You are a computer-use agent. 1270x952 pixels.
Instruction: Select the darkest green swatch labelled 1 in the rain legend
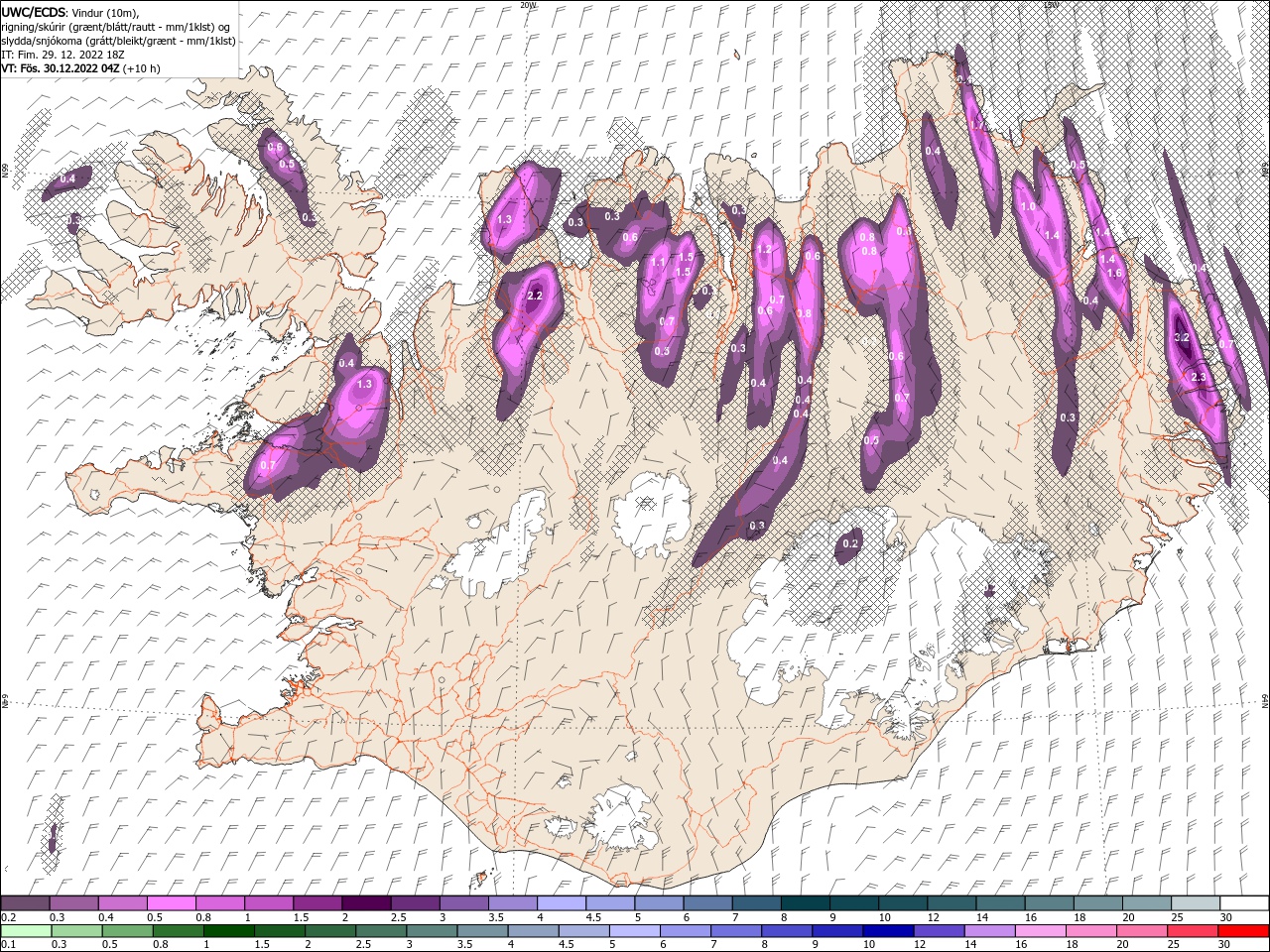coord(228,931)
